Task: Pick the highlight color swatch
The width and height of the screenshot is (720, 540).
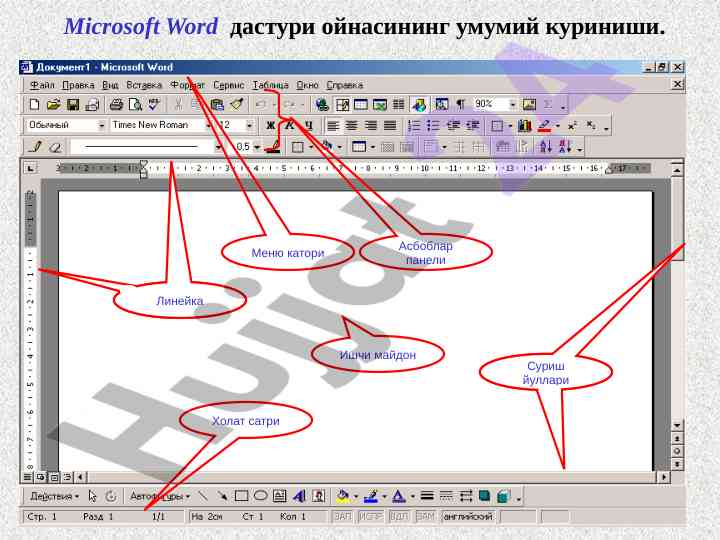Action: click(x=545, y=125)
